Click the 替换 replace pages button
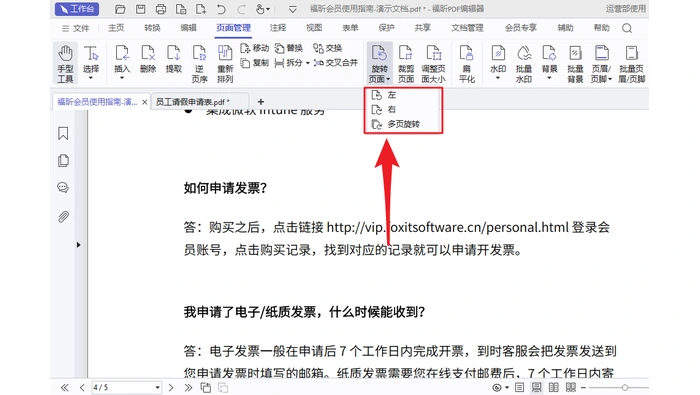The image size is (700, 395). coord(289,48)
